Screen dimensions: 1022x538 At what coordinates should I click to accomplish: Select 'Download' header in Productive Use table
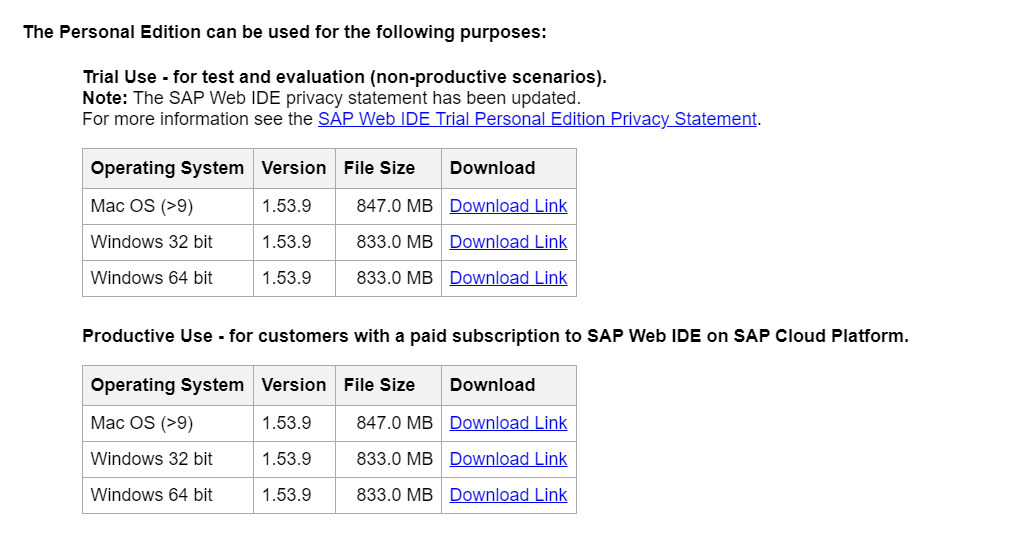(509, 385)
